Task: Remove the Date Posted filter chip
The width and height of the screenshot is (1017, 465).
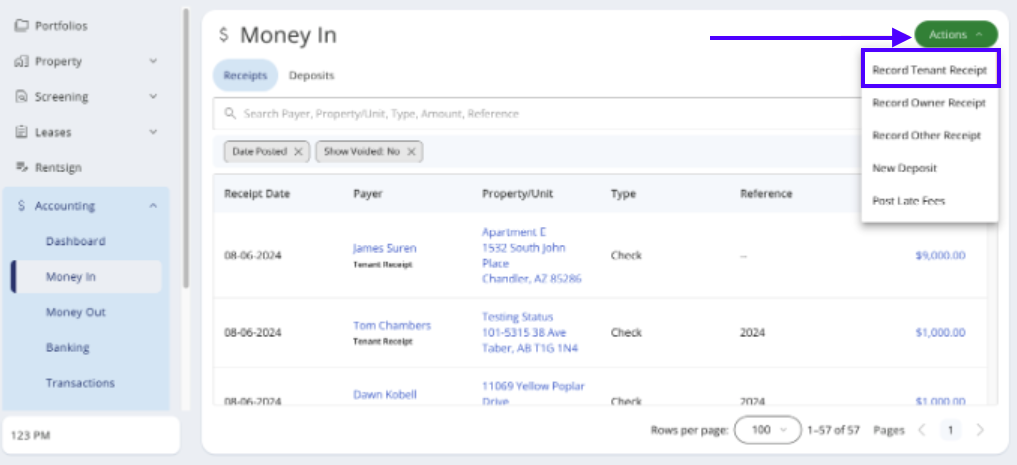Action: click(x=297, y=152)
